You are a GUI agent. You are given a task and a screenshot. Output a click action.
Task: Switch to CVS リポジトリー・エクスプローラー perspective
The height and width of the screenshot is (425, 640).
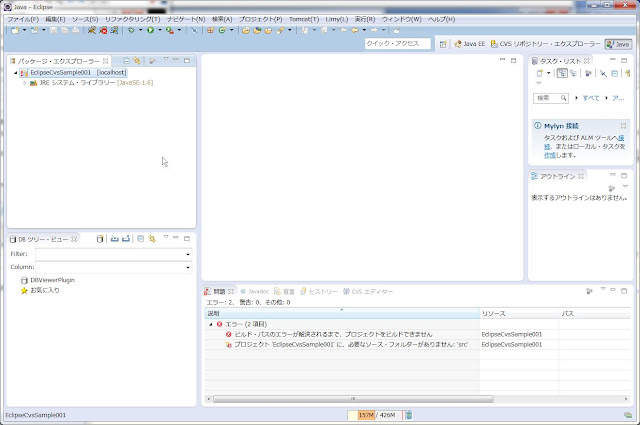tap(545, 44)
